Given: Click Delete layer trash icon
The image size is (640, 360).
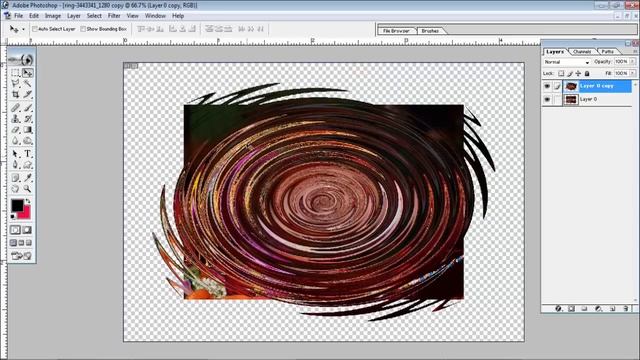Looking at the screenshot, I should click(x=626, y=309).
